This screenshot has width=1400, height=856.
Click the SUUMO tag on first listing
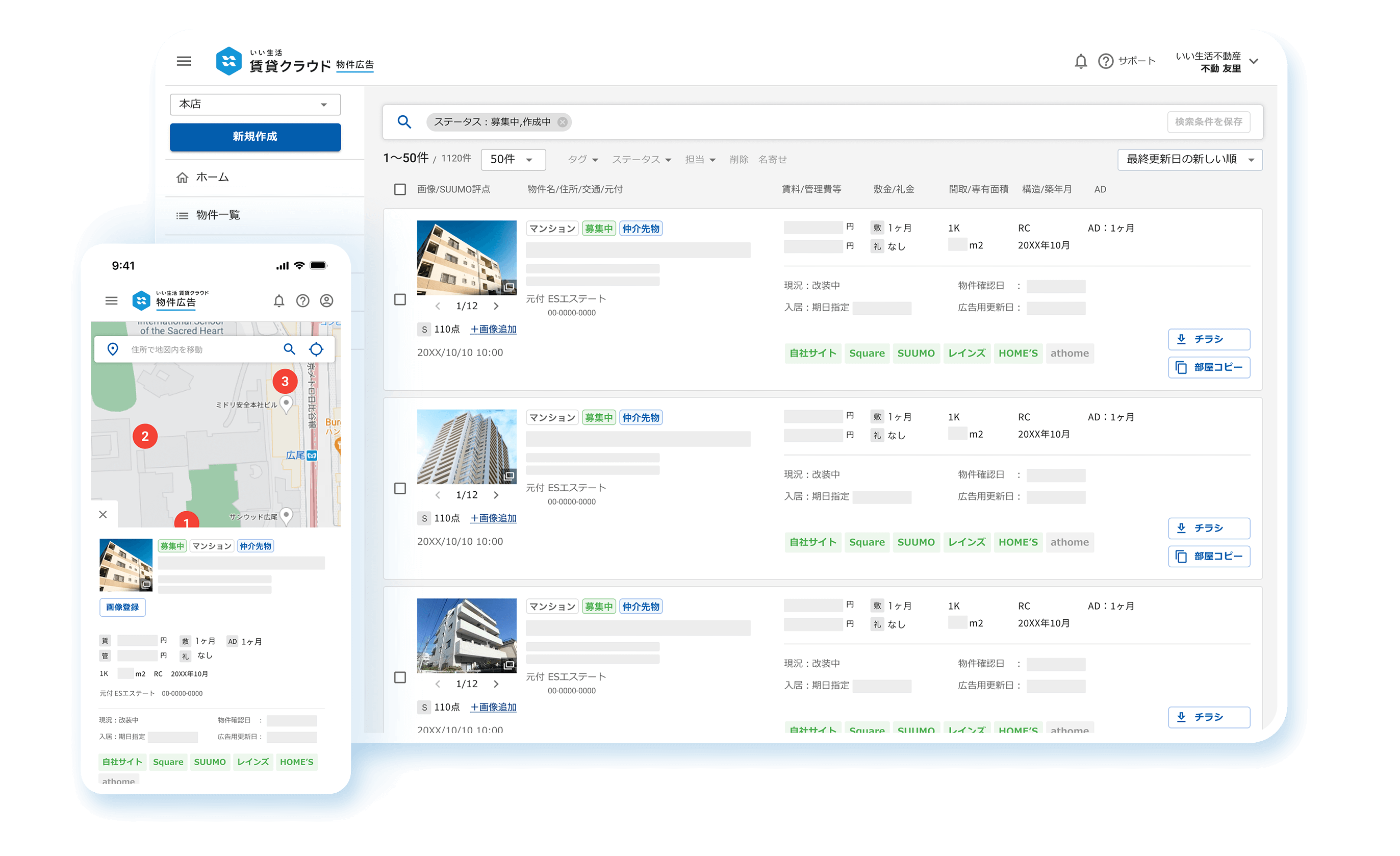pos(916,353)
